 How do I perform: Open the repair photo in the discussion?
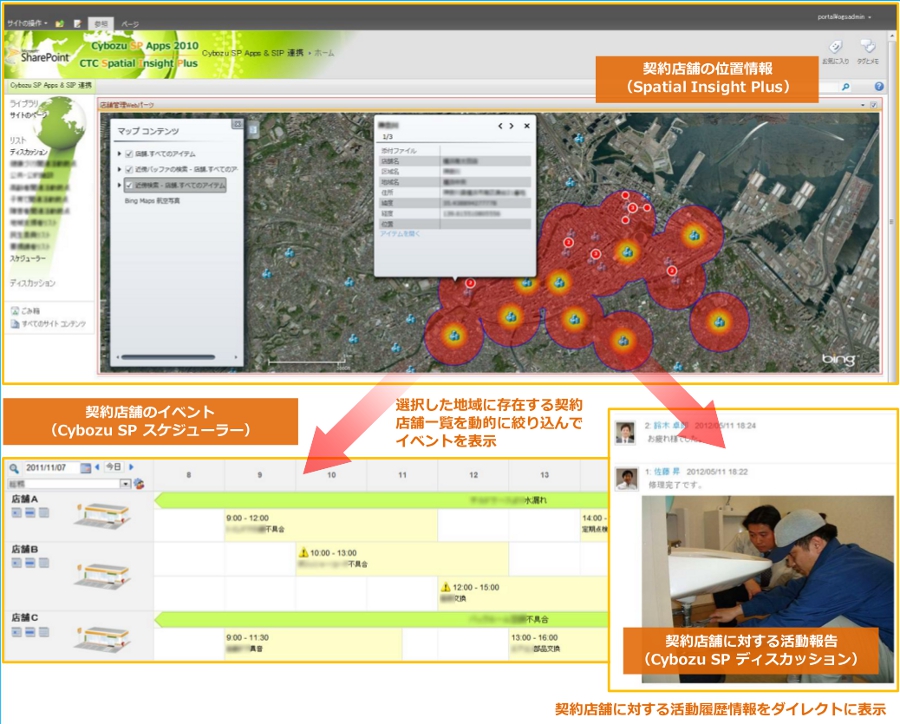click(x=767, y=589)
